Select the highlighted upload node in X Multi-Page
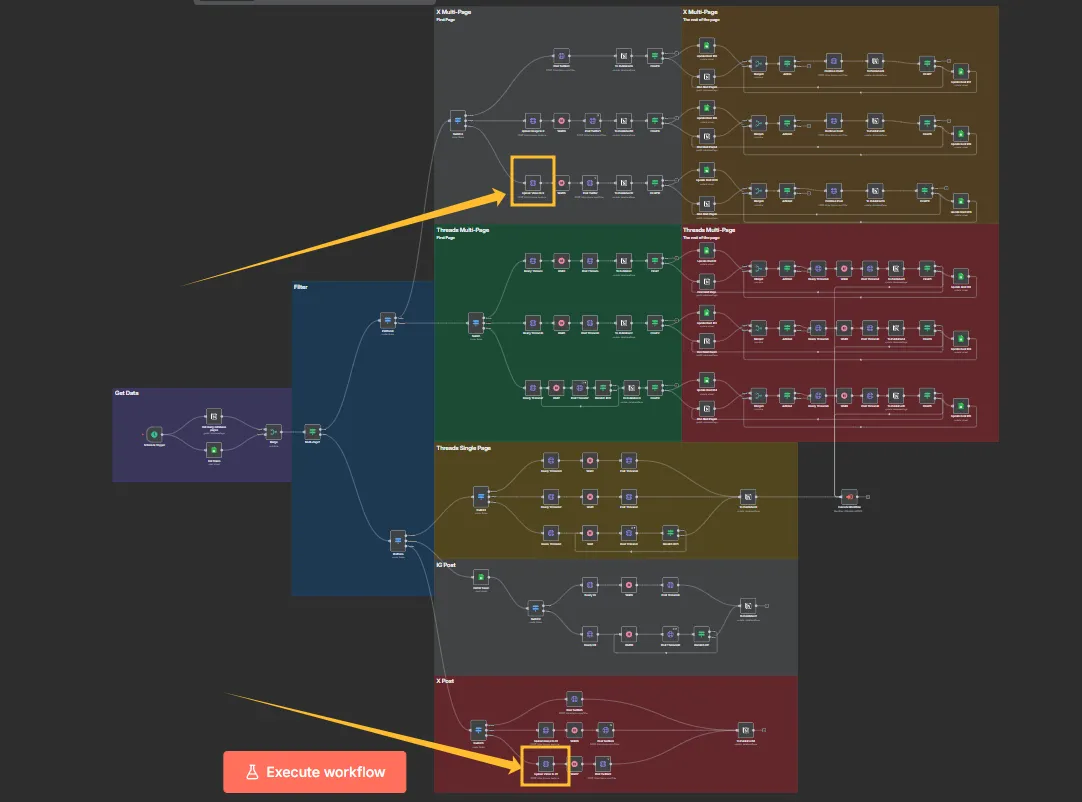Image resolution: width=1082 pixels, height=802 pixels. (x=533, y=182)
